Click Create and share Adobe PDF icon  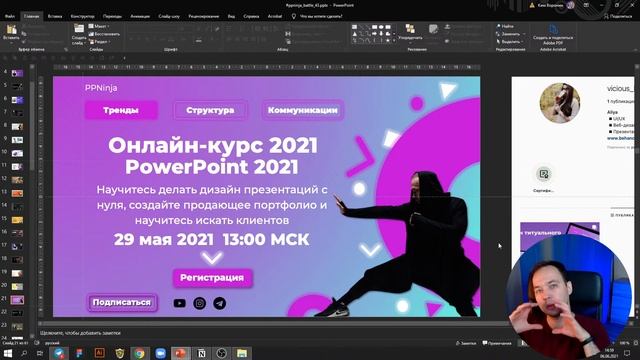[x=553, y=29]
